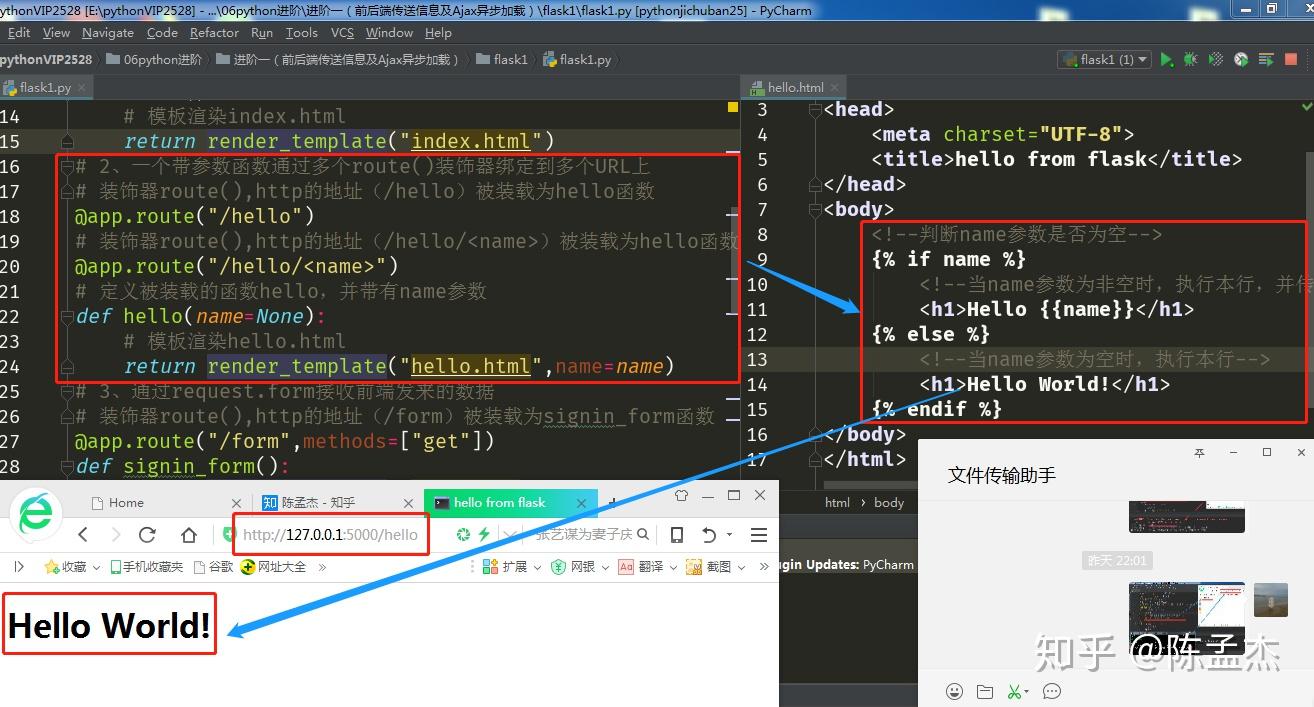This screenshot has height=707, width=1314.
Task: Click the search magnifier icon in browser
Action: 644,535
